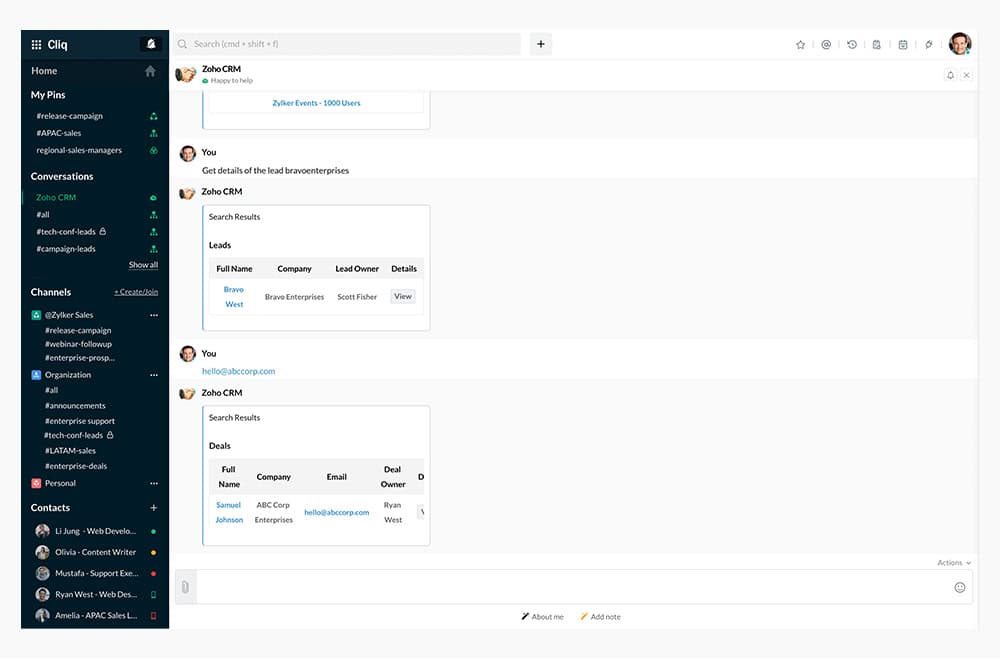Open the emoji picker smiley
This screenshot has width=1000, height=658.
coord(959,587)
